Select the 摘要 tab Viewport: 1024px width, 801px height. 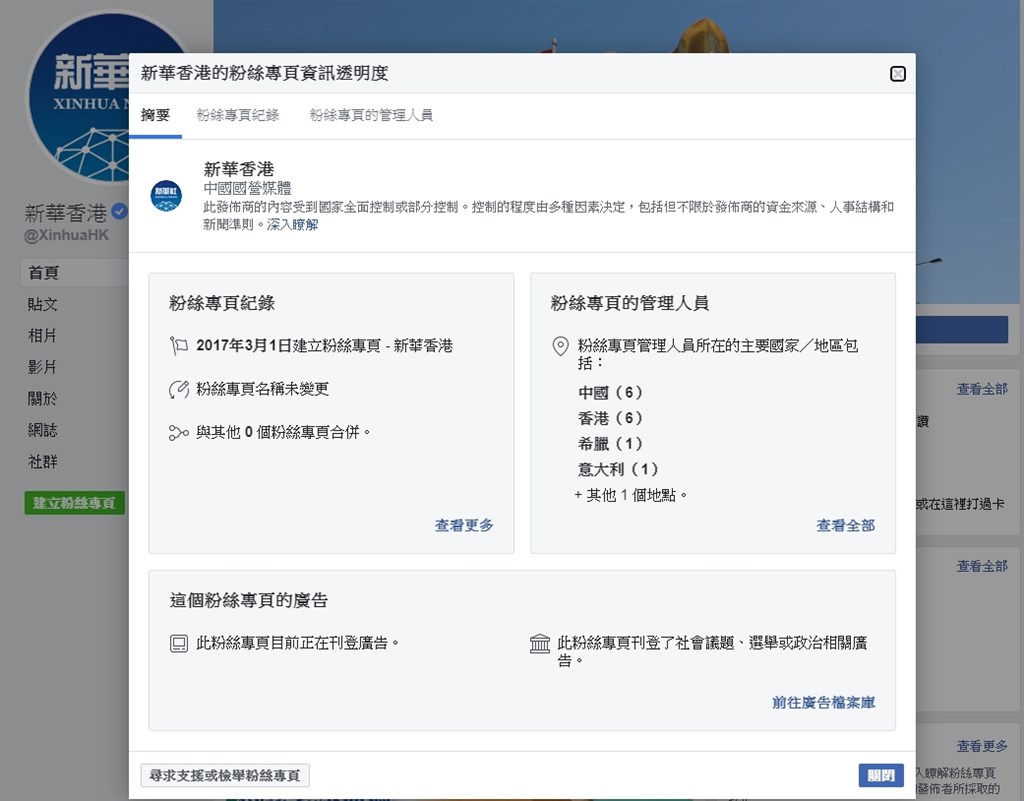(x=155, y=115)
